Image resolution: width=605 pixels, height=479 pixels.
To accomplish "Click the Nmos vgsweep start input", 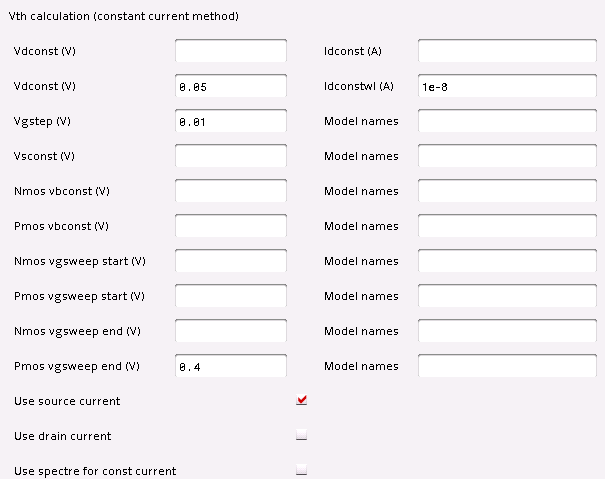I will point(231,261).
